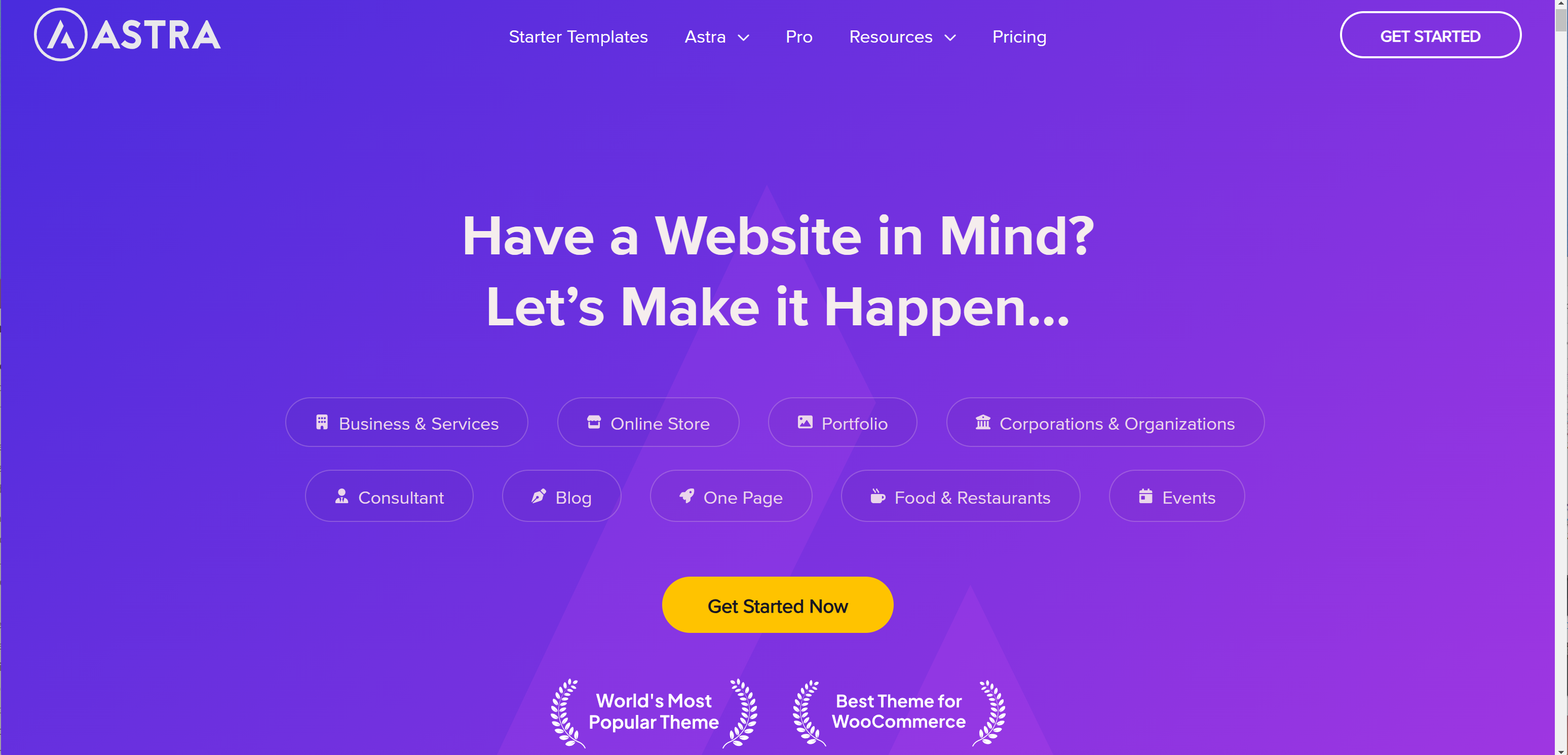Click the Pricing menu item
This screenshot has width=1568, height=755.
click(x=1020, y=37)
